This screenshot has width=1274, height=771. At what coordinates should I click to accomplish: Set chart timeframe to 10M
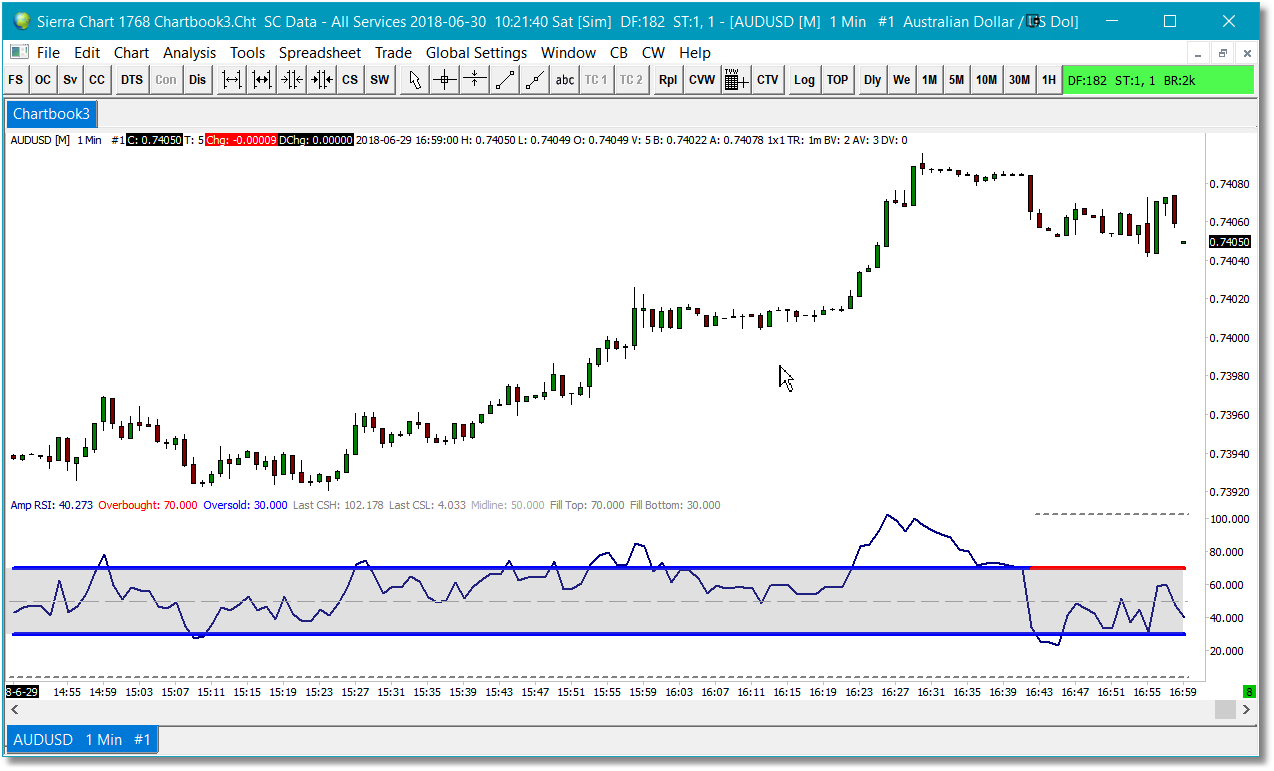tap(987, 80)
